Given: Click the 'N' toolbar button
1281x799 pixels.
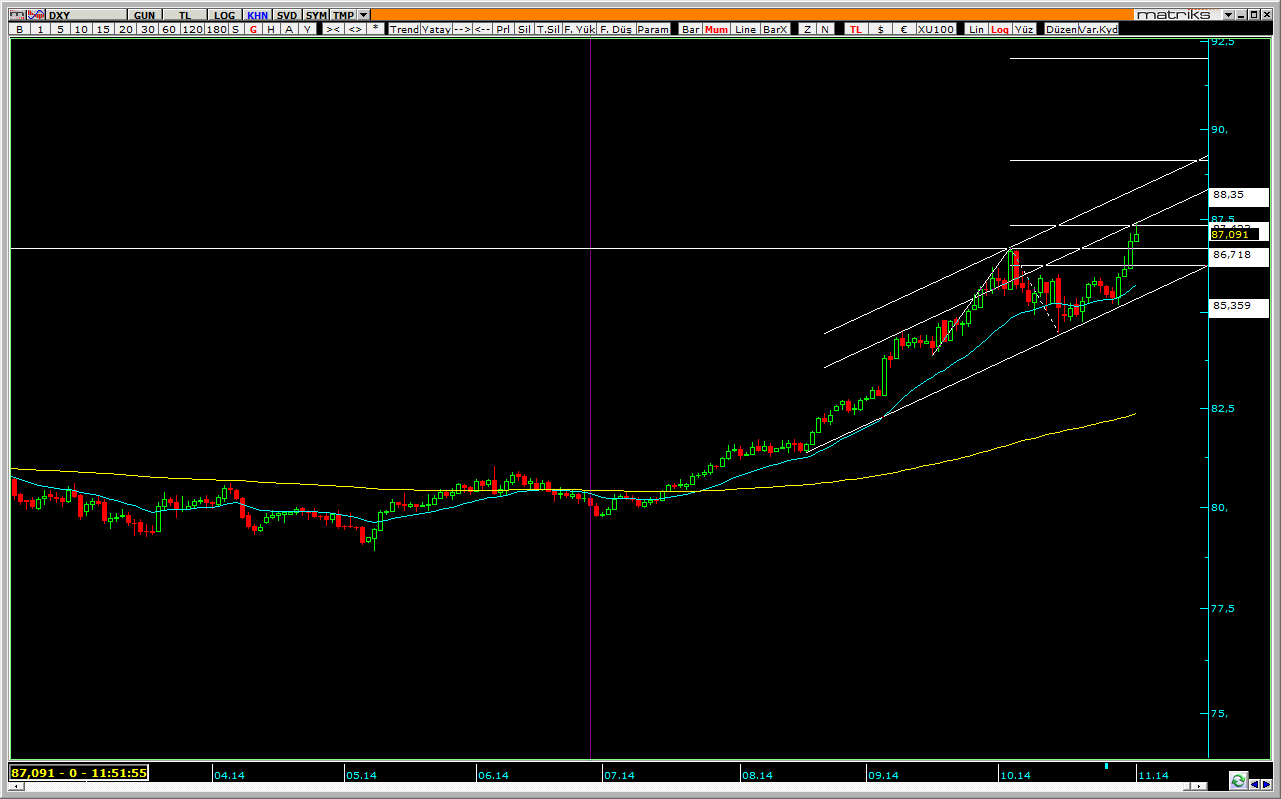Looking at the screenshot, I should pos(825,29).
